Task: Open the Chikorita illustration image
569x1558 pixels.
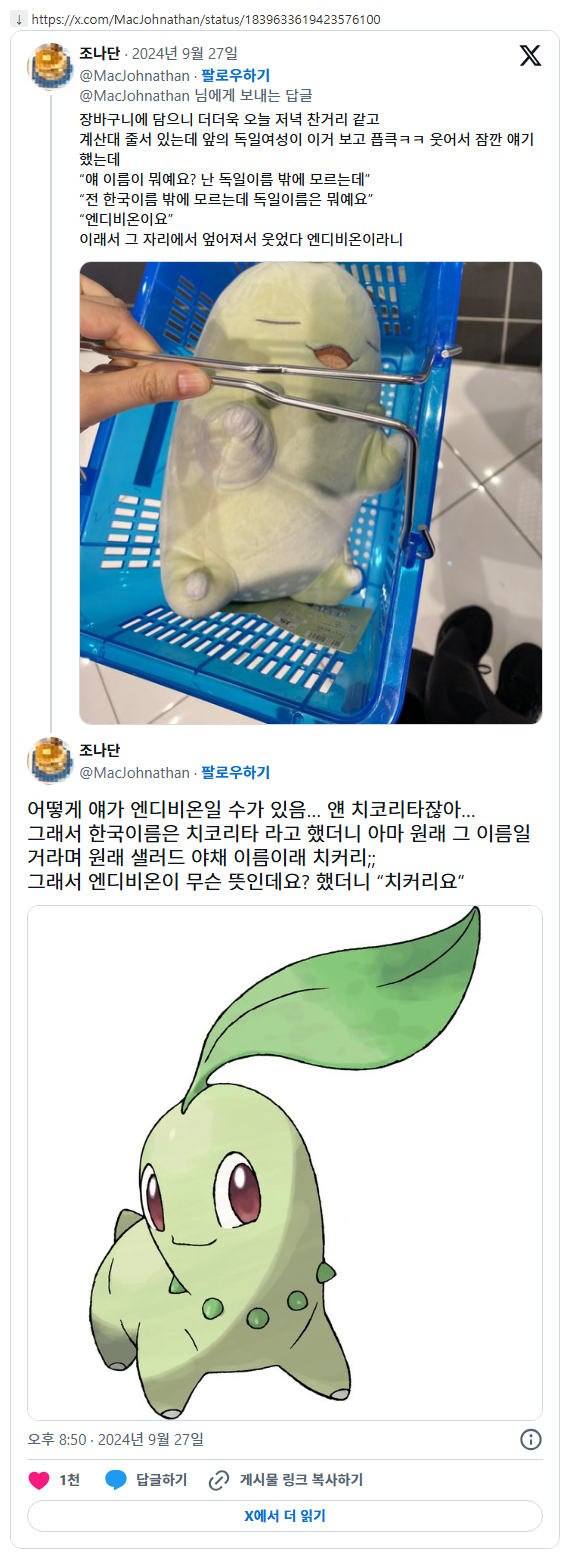Action: point(285,1162)
